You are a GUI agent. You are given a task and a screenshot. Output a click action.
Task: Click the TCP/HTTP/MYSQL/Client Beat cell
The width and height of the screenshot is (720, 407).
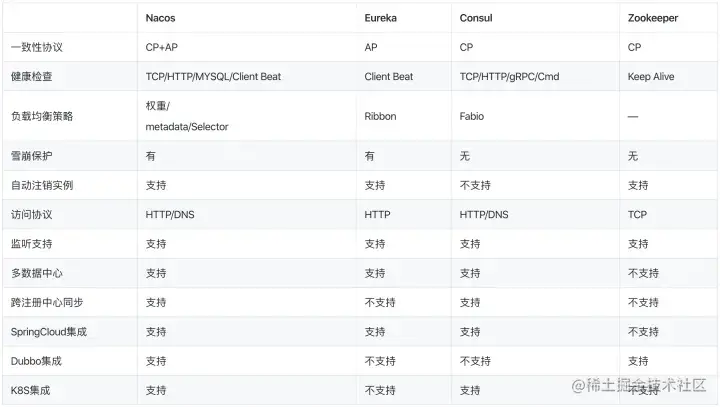point(213,77)
